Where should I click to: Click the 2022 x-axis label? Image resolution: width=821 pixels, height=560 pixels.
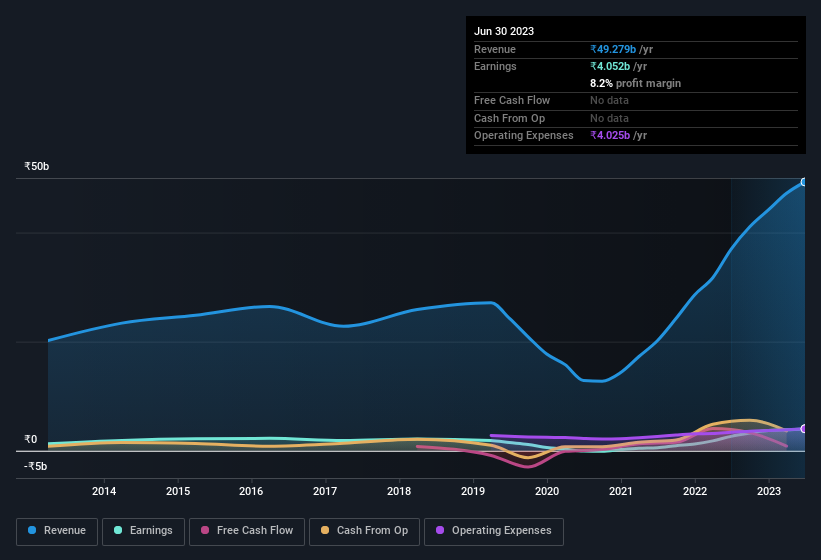pos(695,491)
